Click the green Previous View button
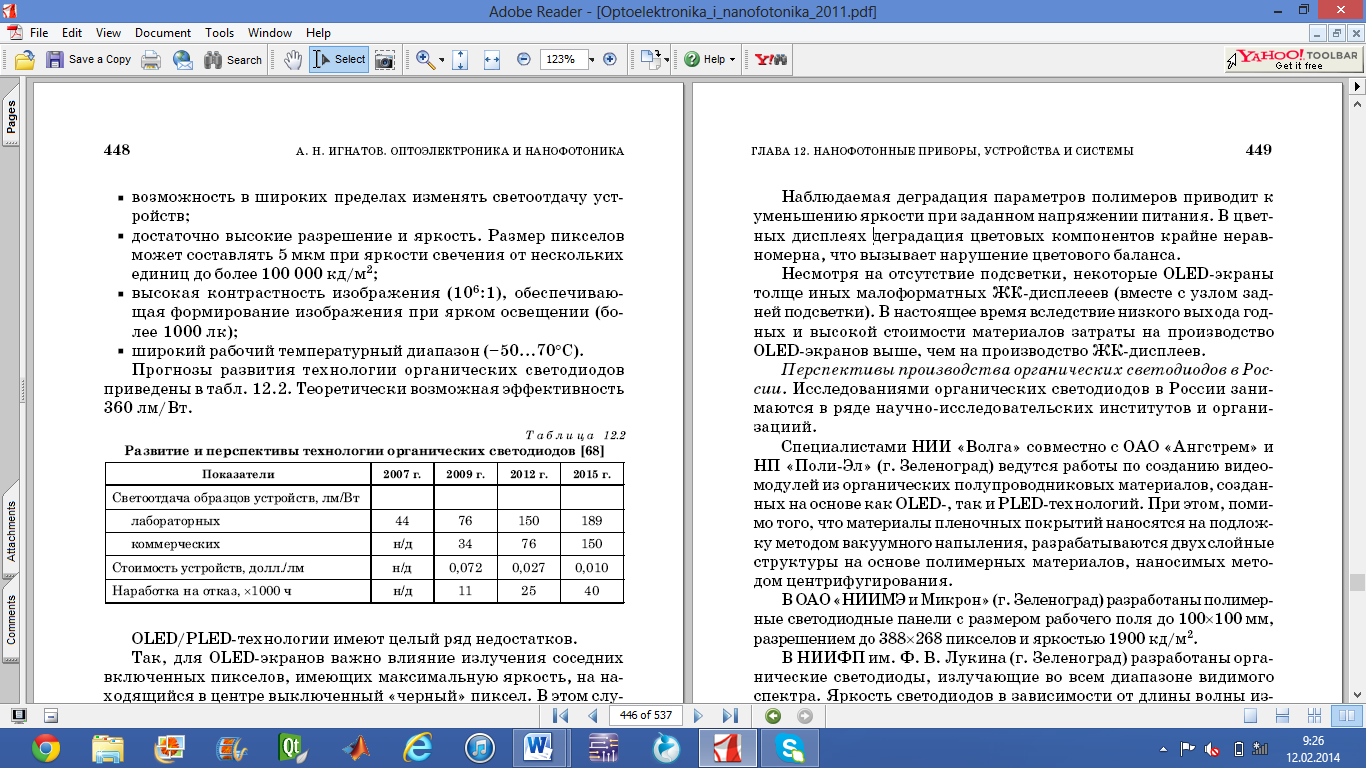 pyautogui.click(x=772, y=716)
